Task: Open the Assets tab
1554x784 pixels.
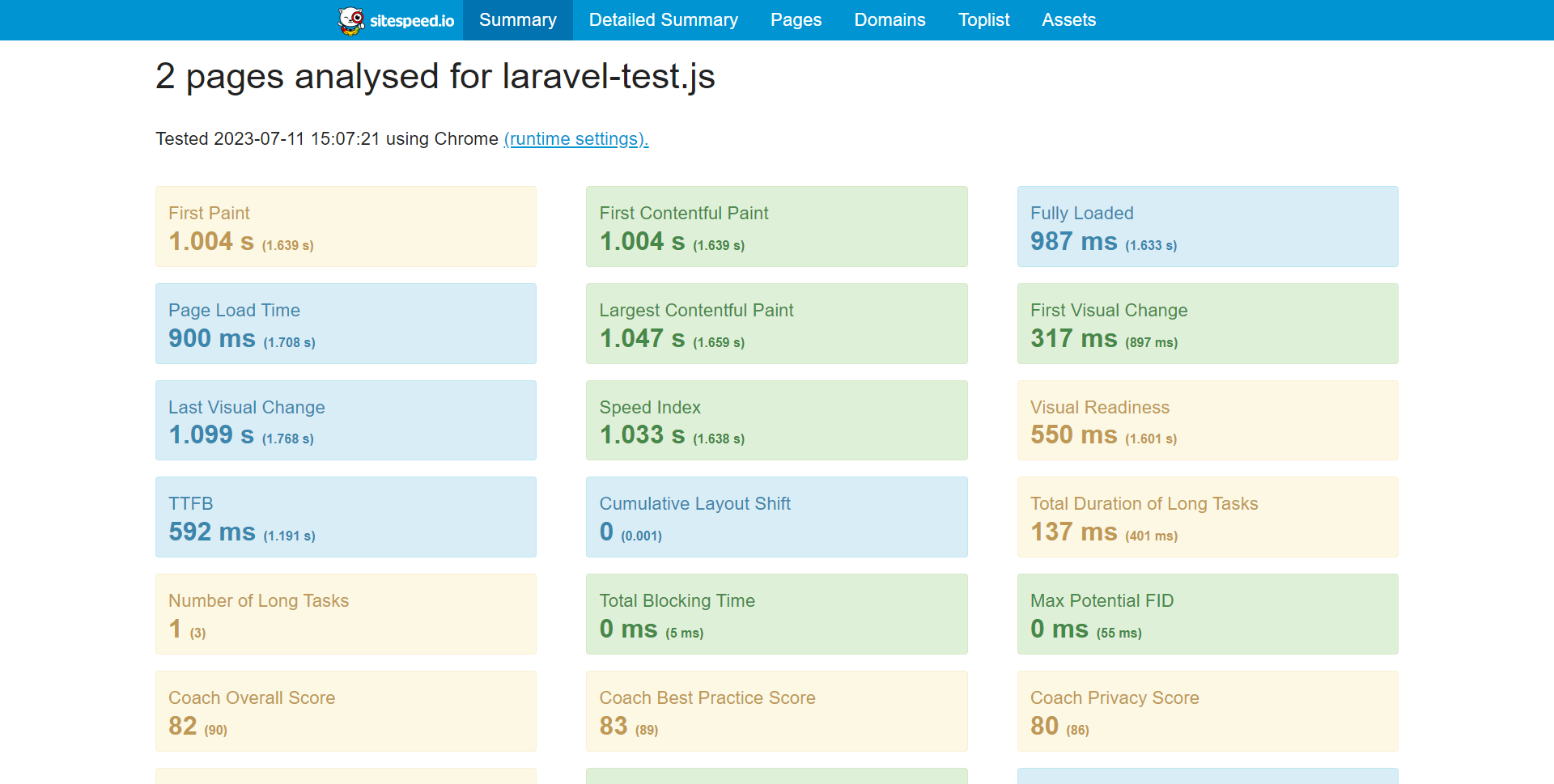Action: coord(1069,20)
